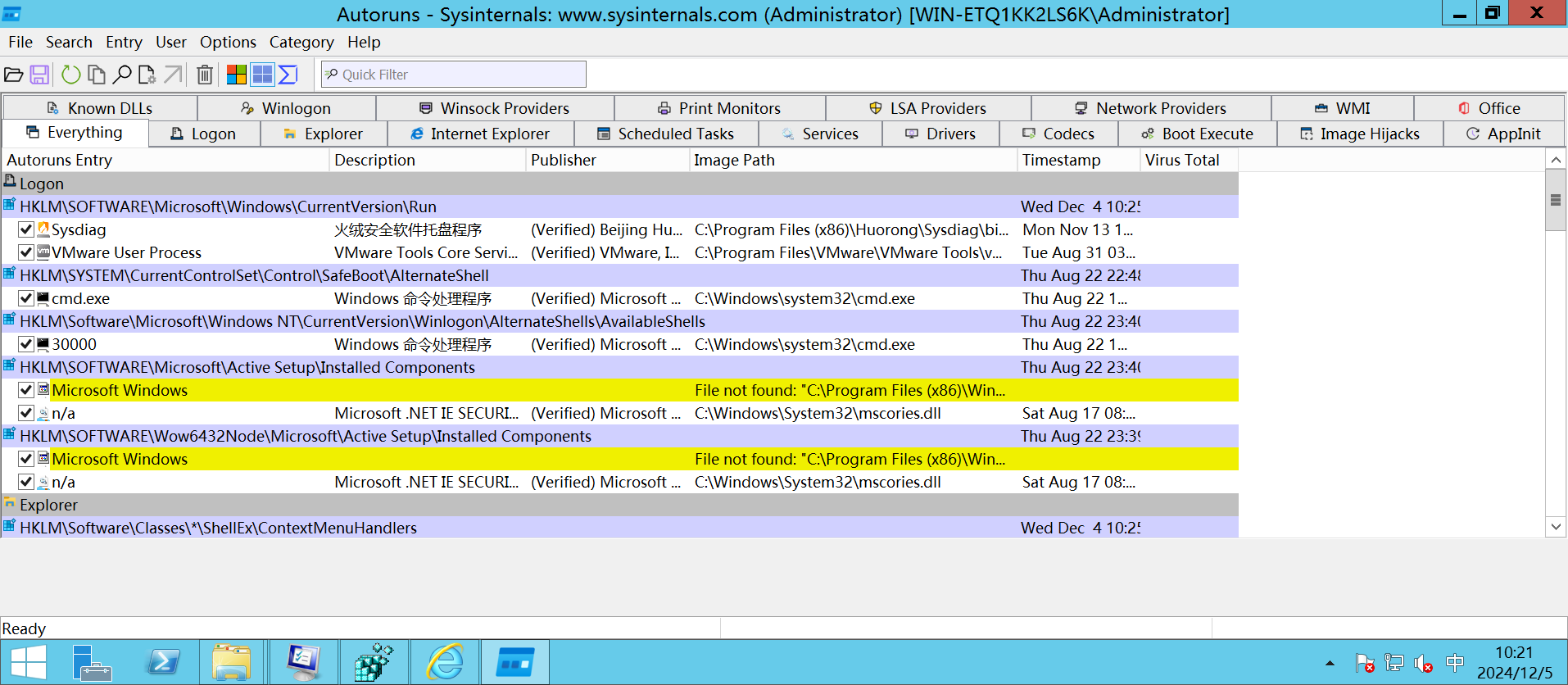Click the vertical scrollbar thumb
Viewport: 1568px width, 685px height.
point(1556,200)
